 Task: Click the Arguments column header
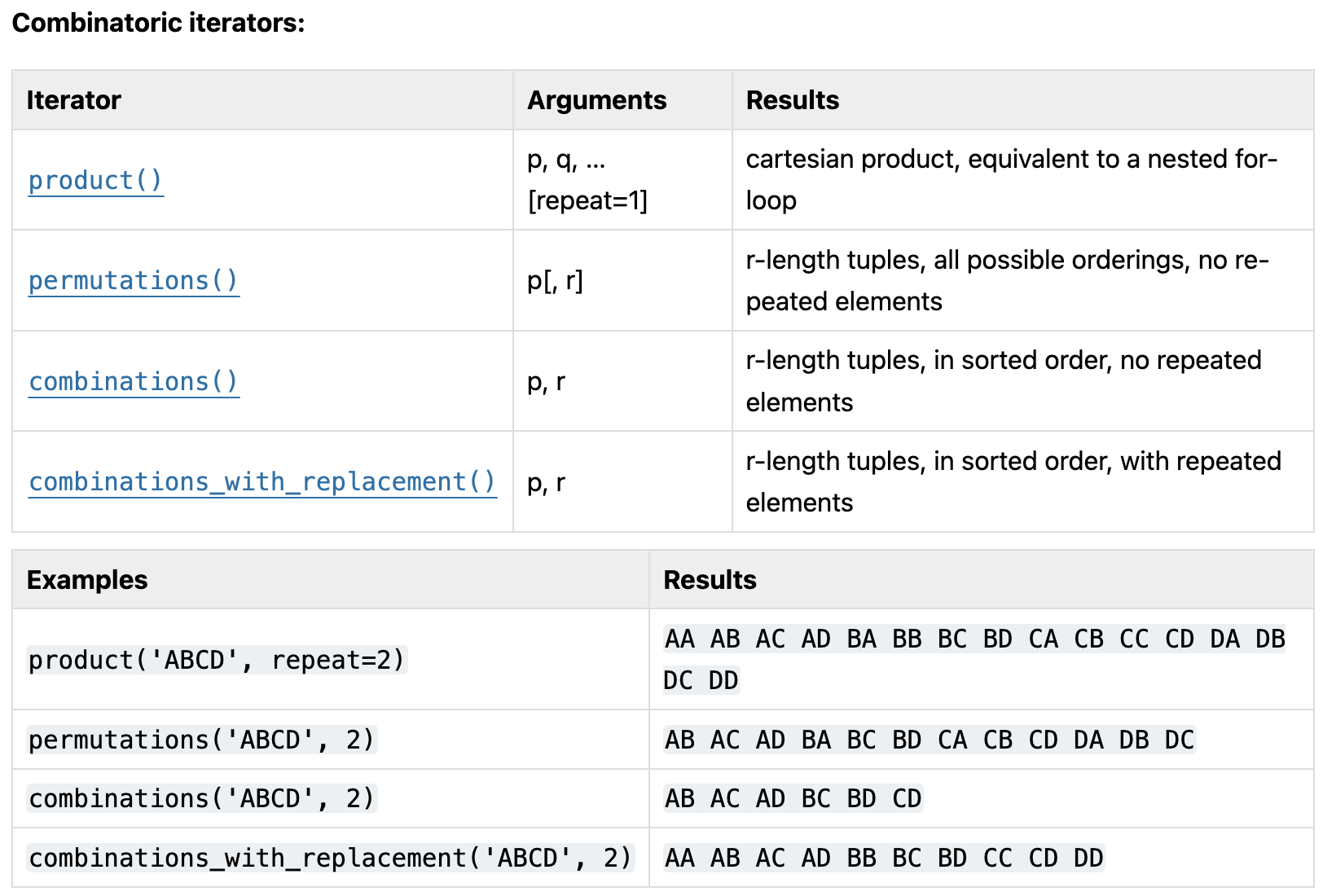click(596, 100)
